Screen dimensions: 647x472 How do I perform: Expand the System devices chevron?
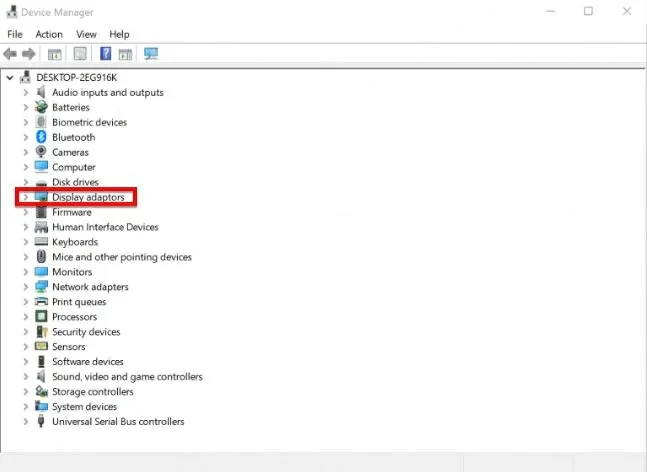click(x=26, y=406)
